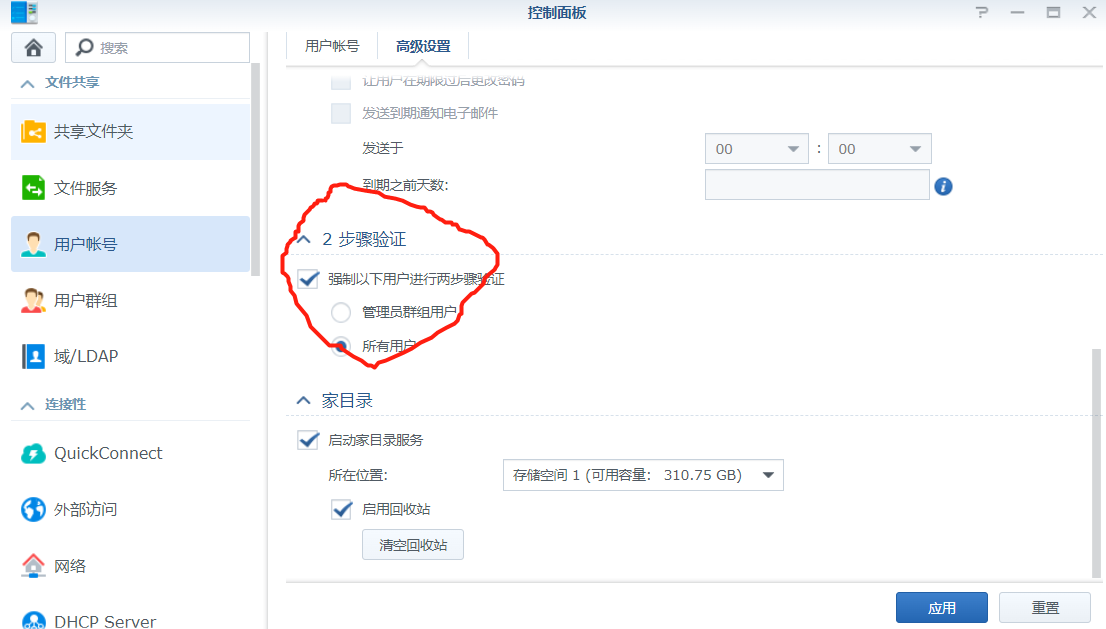Click the Home icon button

click(x=34, y=47)
